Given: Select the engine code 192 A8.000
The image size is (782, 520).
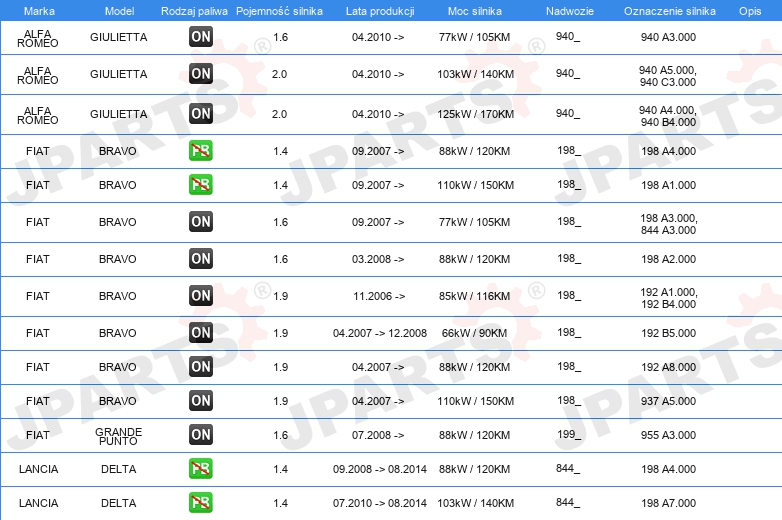Looking at the screenshot, I should click(668, 367).
